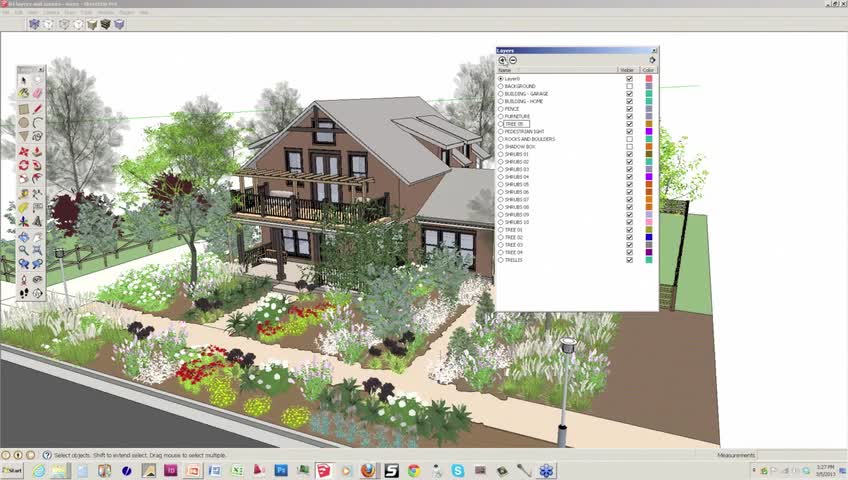Viewport: 848px width, 480px height.
Task: Hide the FENCE layer
Action: [x=630, y=109]
